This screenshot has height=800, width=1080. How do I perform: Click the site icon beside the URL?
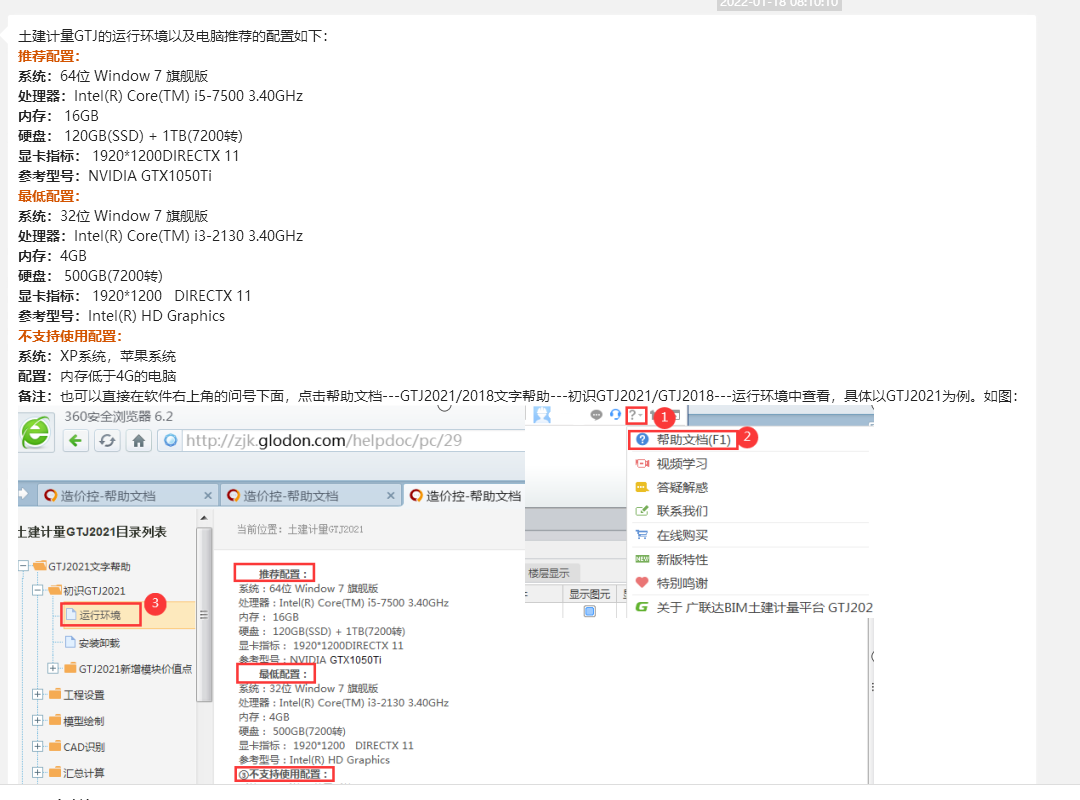[x=170, y=440]
